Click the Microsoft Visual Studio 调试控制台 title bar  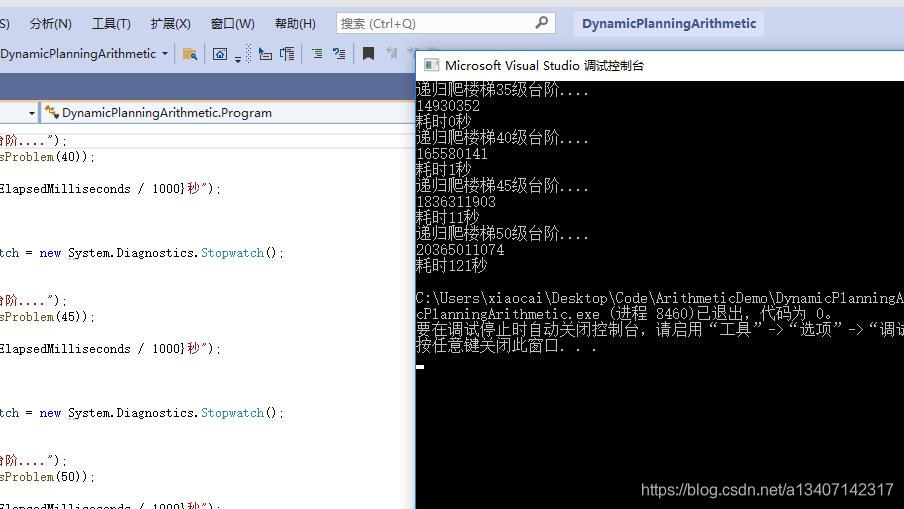click(660, 66)
